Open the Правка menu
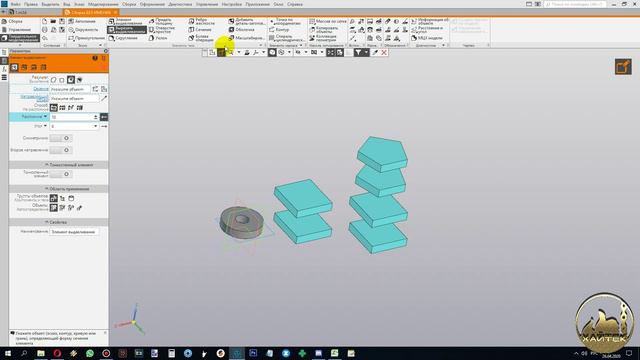Viewport: 640px width, 360px height. 31,4
